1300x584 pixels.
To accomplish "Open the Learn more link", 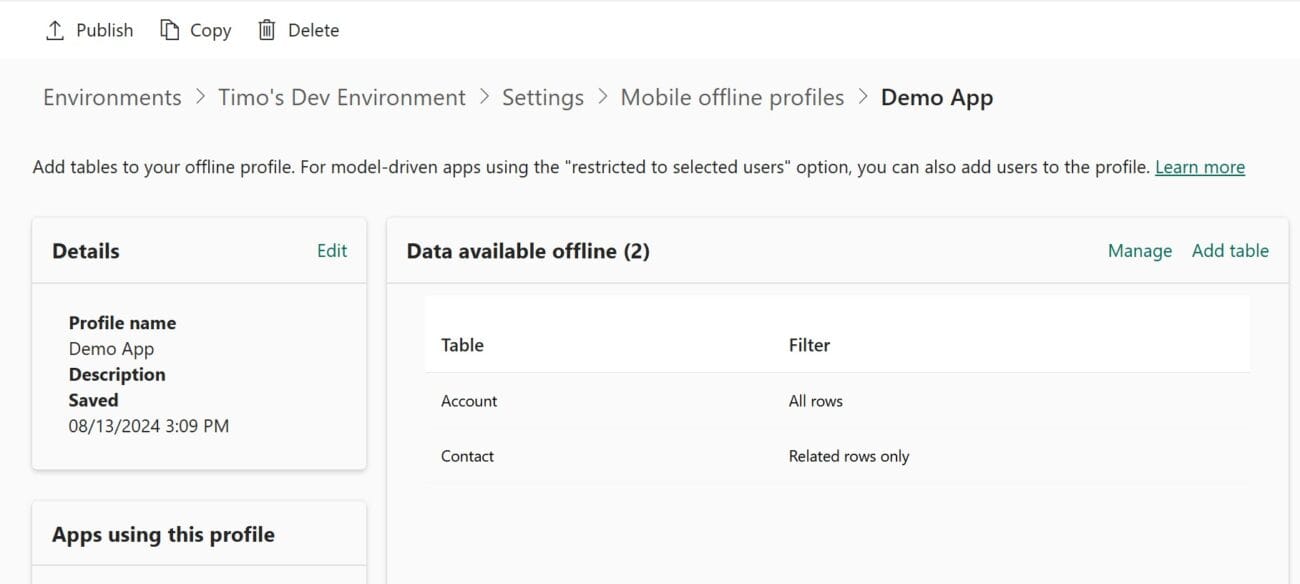I will pos(1199,167).
